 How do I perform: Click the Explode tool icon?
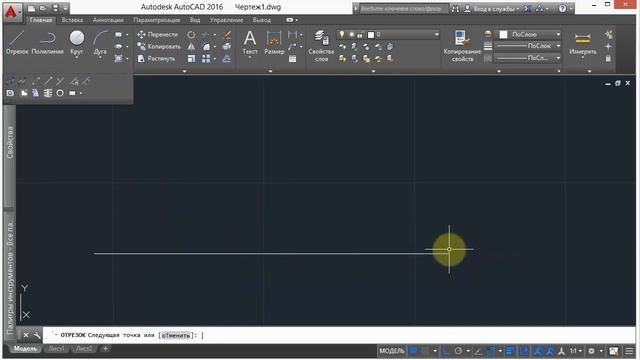[227, 47]
